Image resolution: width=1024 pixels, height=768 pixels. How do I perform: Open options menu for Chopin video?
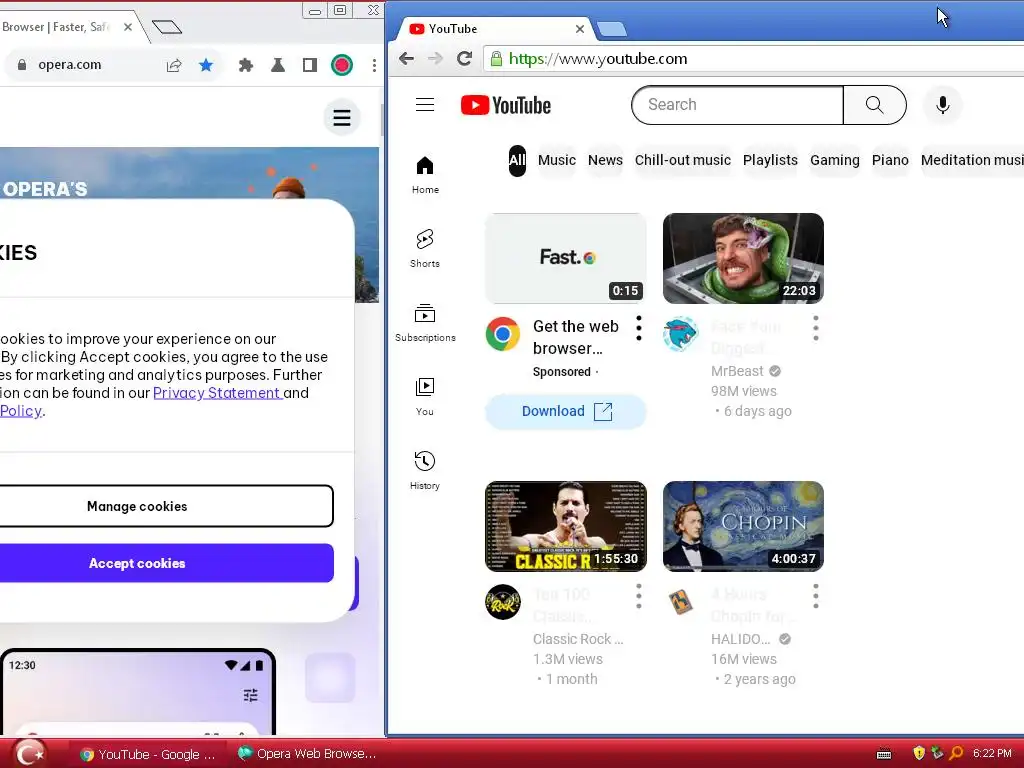(816, 596)
